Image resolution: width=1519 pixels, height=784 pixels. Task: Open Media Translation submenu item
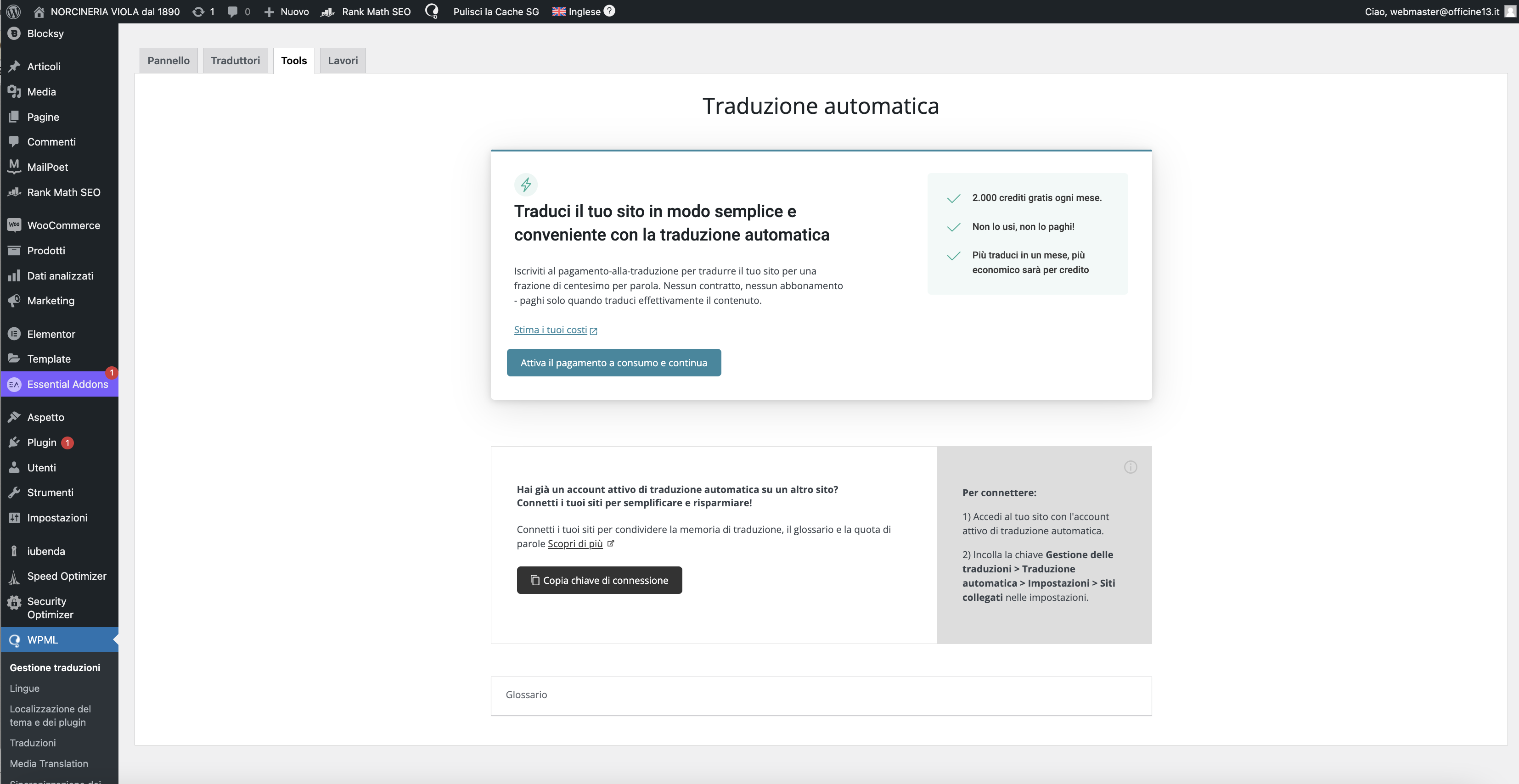[48, 764]
